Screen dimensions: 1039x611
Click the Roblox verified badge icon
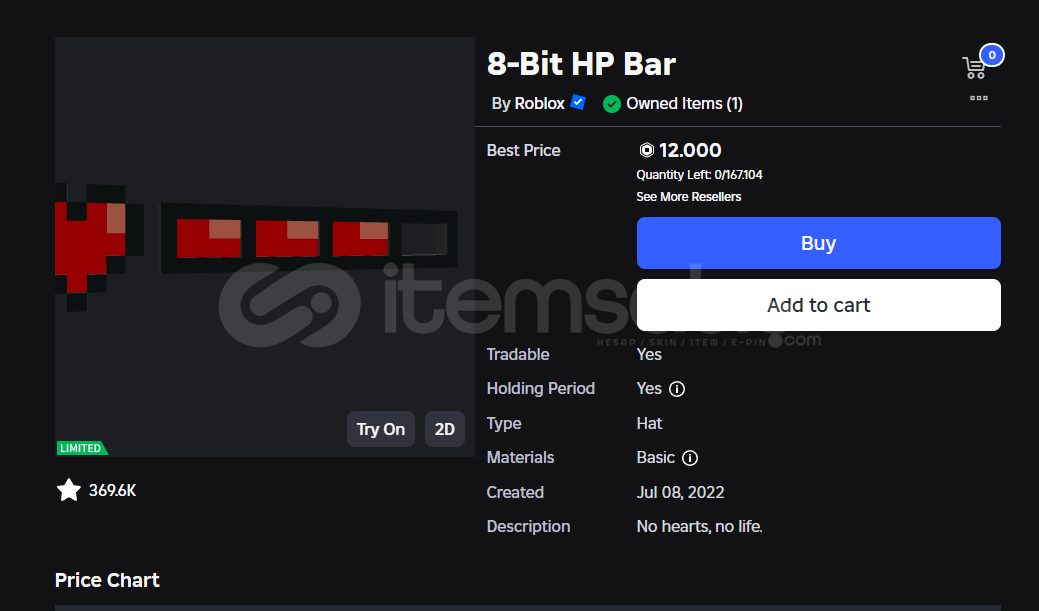click(578, 103)
